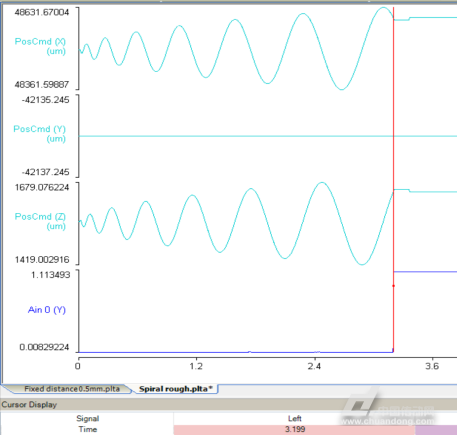
Task: Click the Left column header
Action: [x=295, y=418]
